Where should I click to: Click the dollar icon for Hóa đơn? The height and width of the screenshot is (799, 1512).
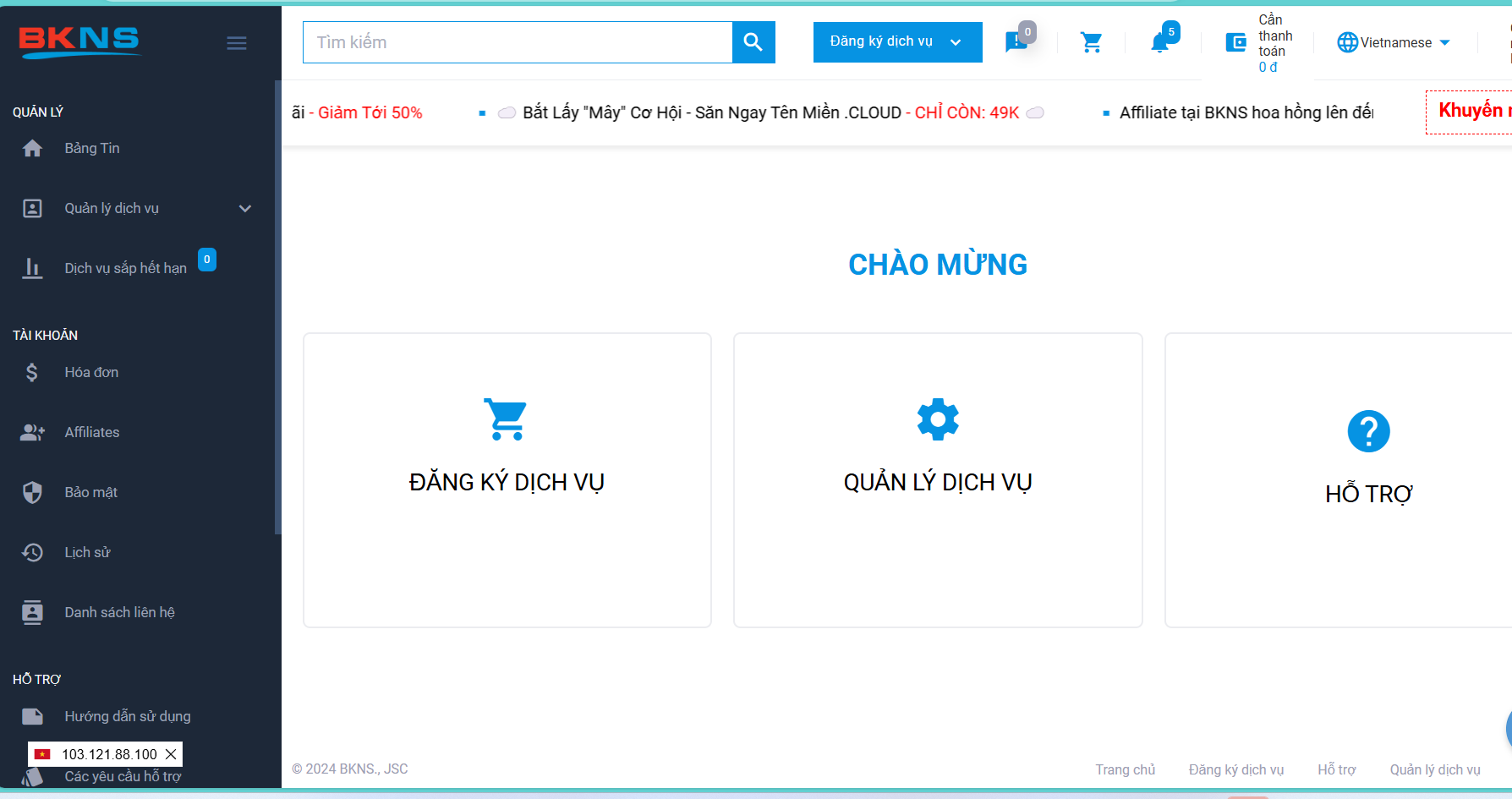click(x=32, y=372)
